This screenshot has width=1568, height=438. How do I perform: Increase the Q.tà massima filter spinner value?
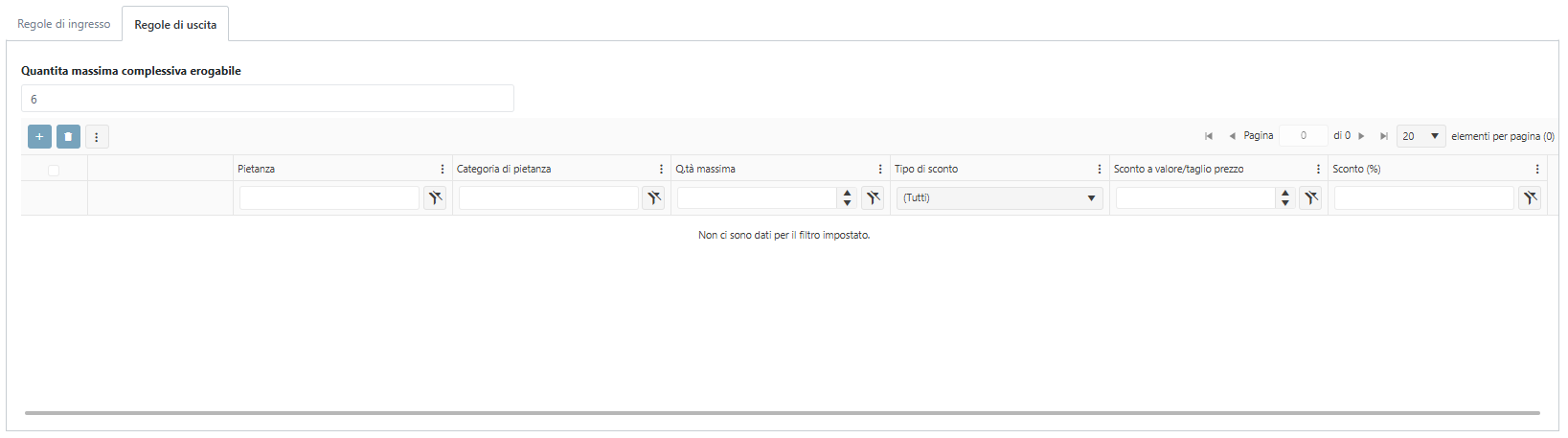(x=847, y=193)
